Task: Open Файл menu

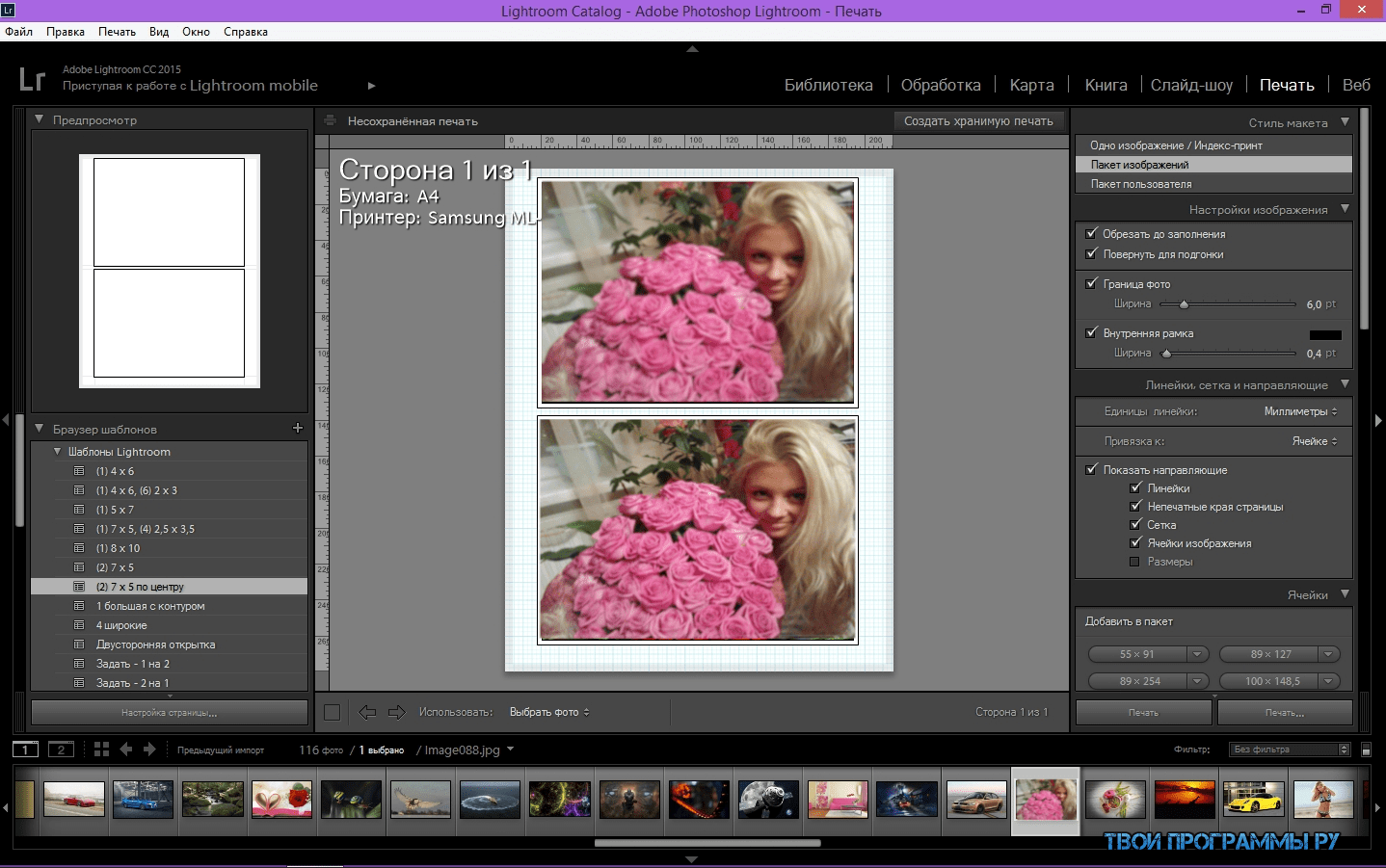Action: 19,32
